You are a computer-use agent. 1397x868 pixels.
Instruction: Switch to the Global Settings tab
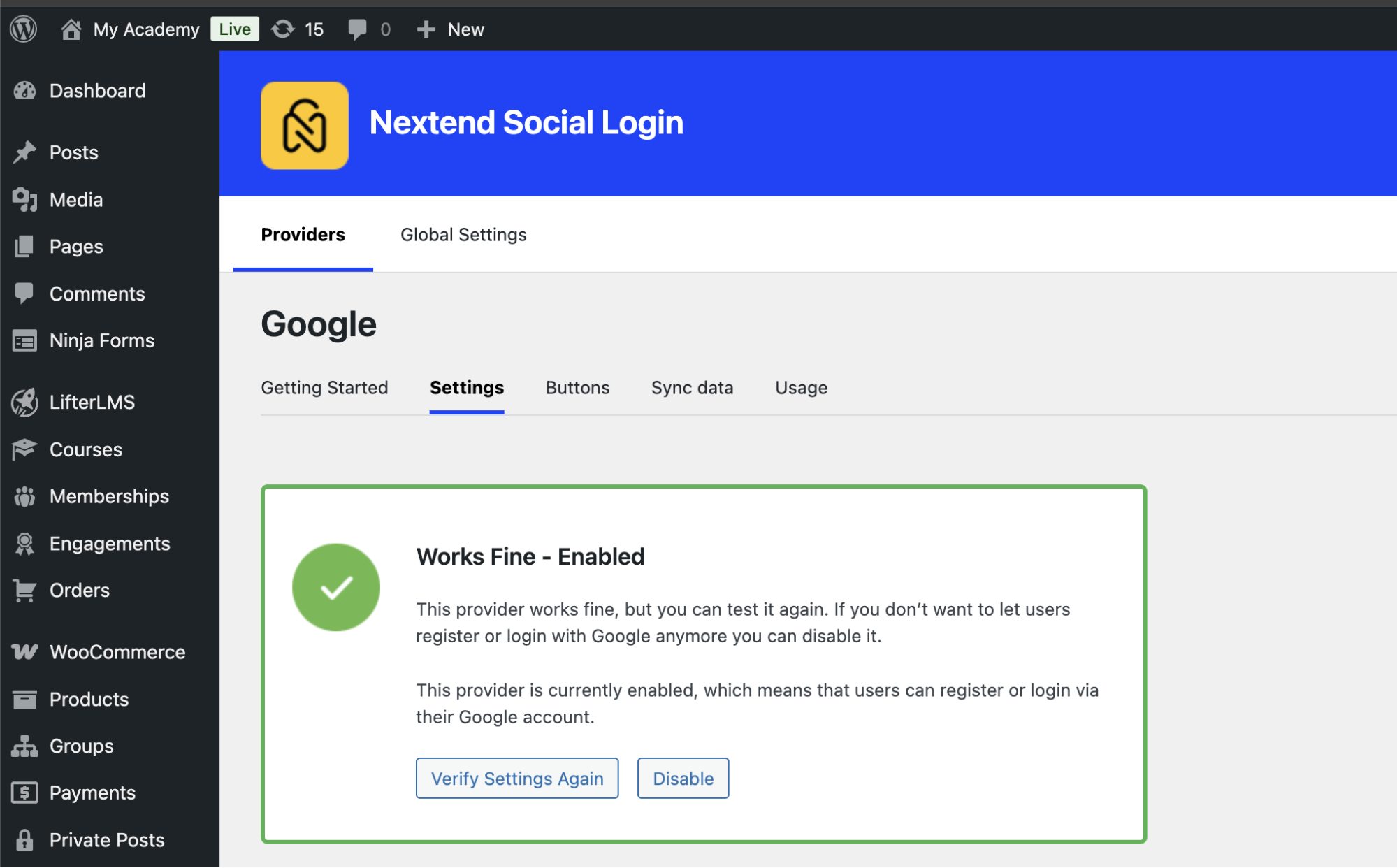[463, 235]
